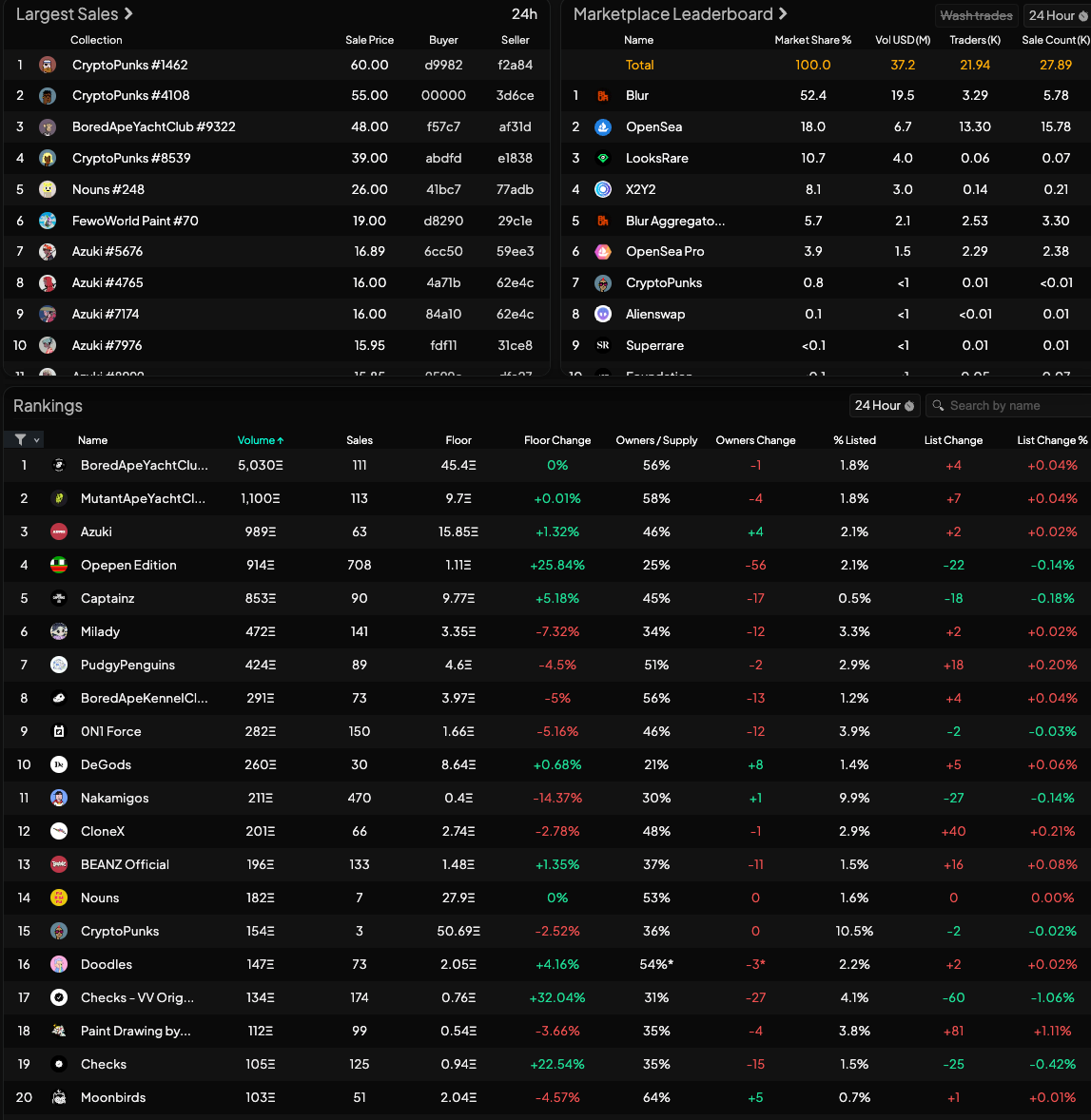Click the Blur marketplace logo icon
Screen dimensions: 1091x1120
click(603, 96)
